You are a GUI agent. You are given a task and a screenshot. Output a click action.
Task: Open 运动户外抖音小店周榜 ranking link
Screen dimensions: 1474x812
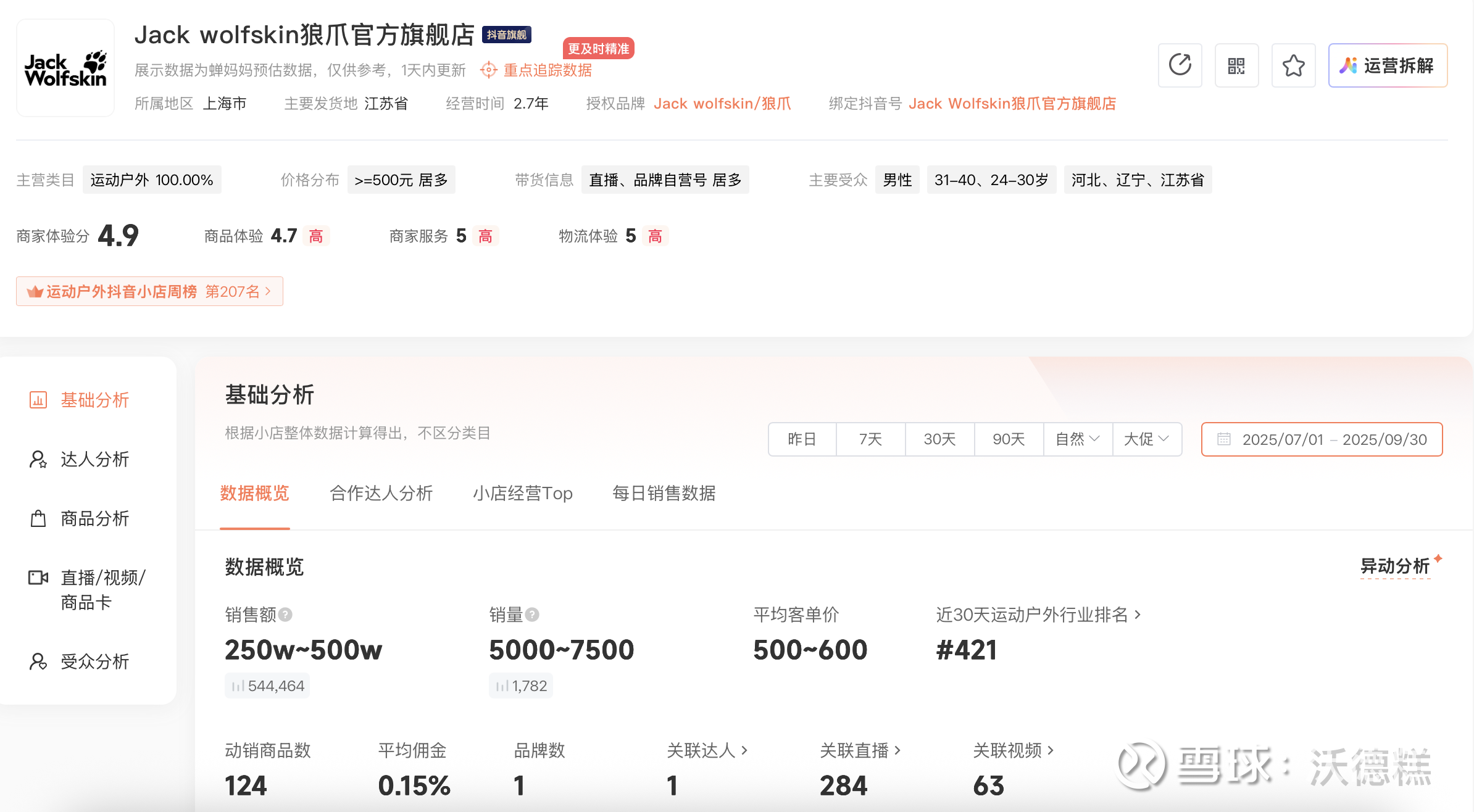click(x=149, y=291)
